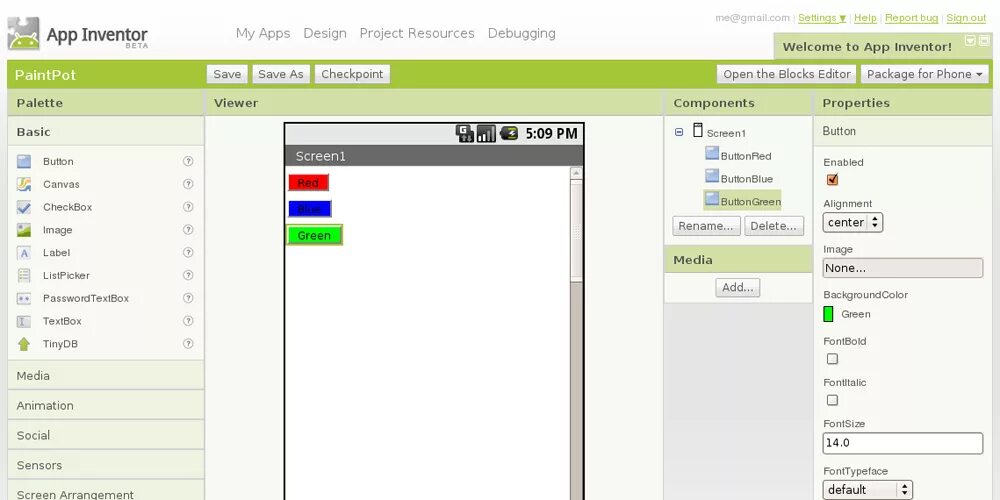The image size is (1000, 500).
Task: Enable the FontItalic checkbox
Action: (832, 401)
